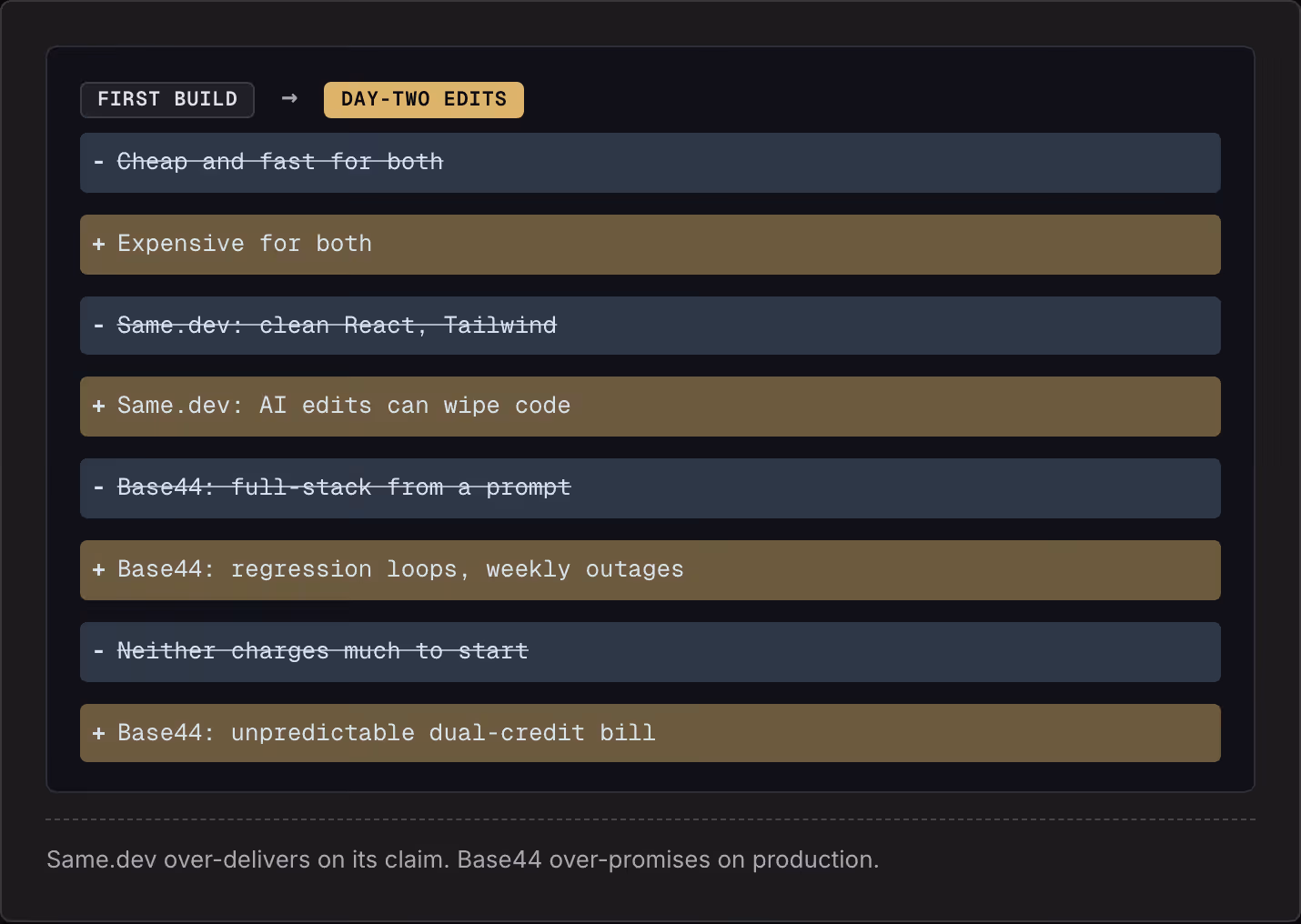The width and height of the screenshot is (1301, 924).
Task: Click added row 'Same.dev: AI edits can wipe code'
Action: click(650, 407)
